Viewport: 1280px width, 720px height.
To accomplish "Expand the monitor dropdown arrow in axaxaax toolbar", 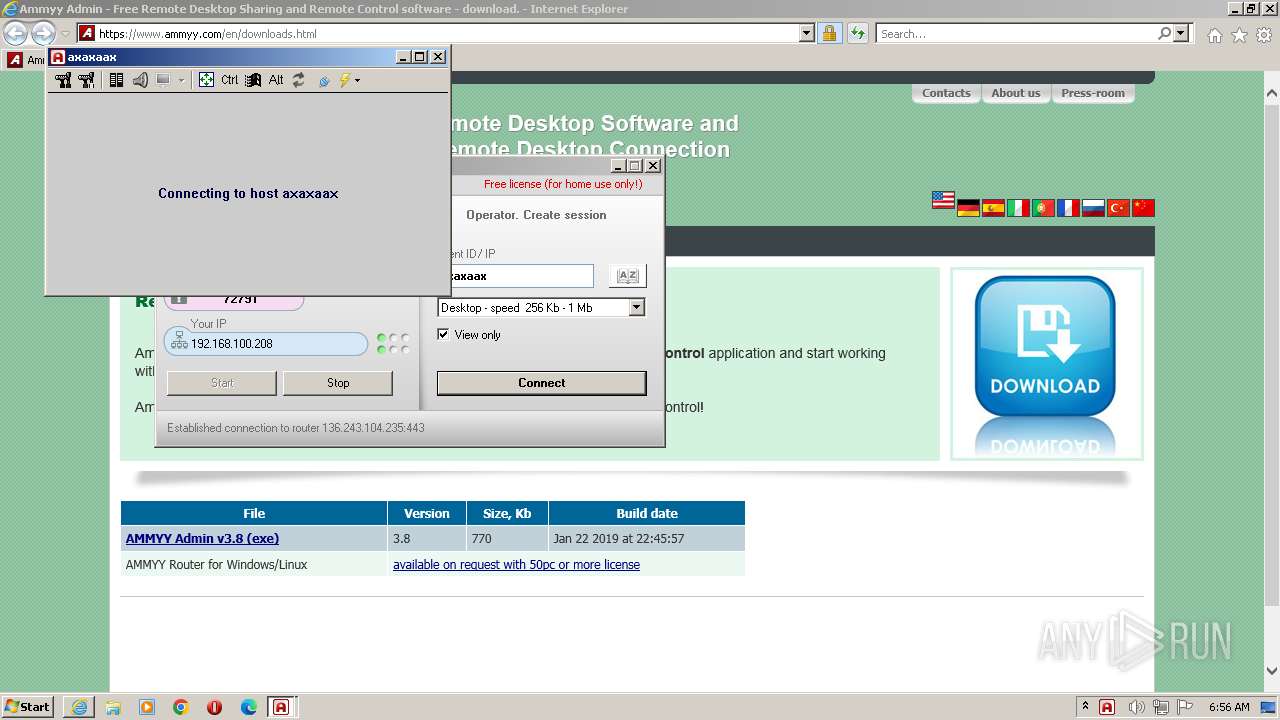I will click(181, 80).
